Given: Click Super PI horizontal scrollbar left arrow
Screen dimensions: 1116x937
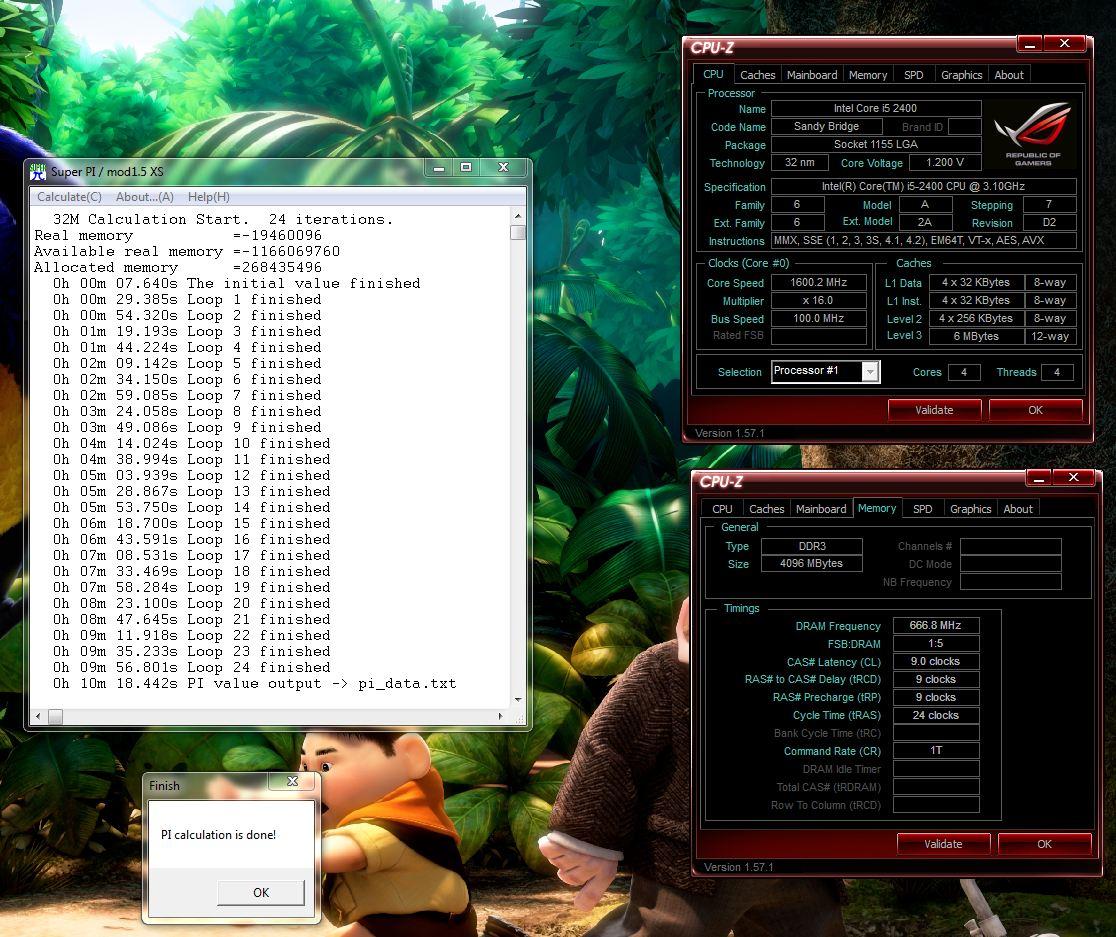Looking at the screenshot, I should (38, 716).
